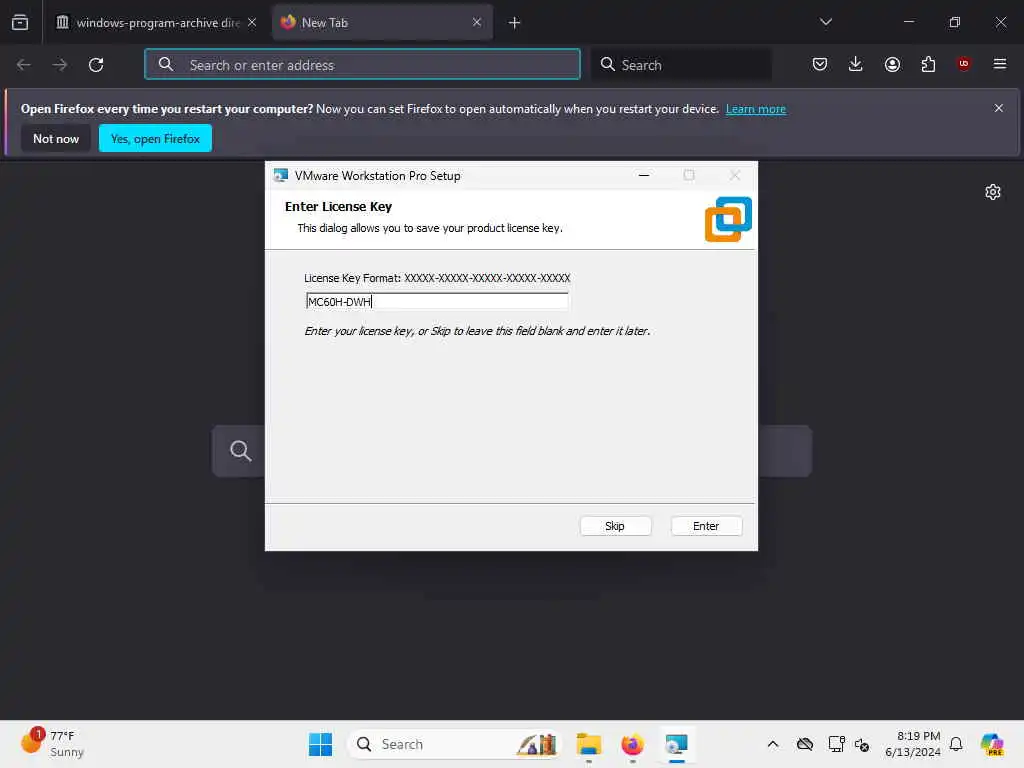Choose Not now in the notification
The height and width of the screenshot is (768, 1024).
pyautogui.click(x=56, y=138)
